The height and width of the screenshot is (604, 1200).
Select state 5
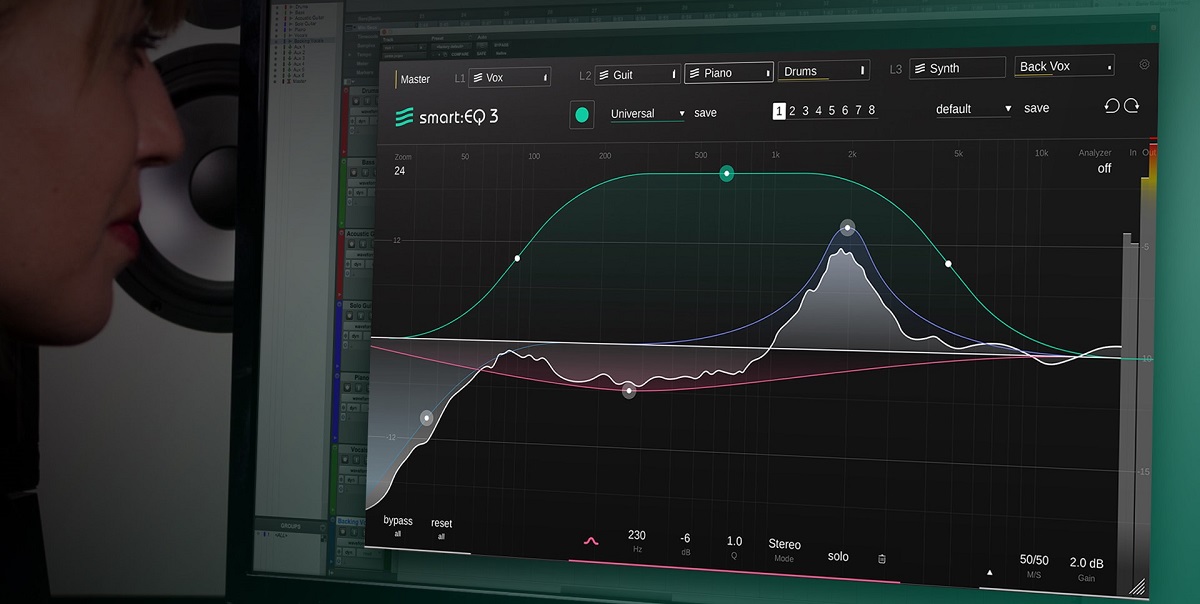(x=831, y=111)
